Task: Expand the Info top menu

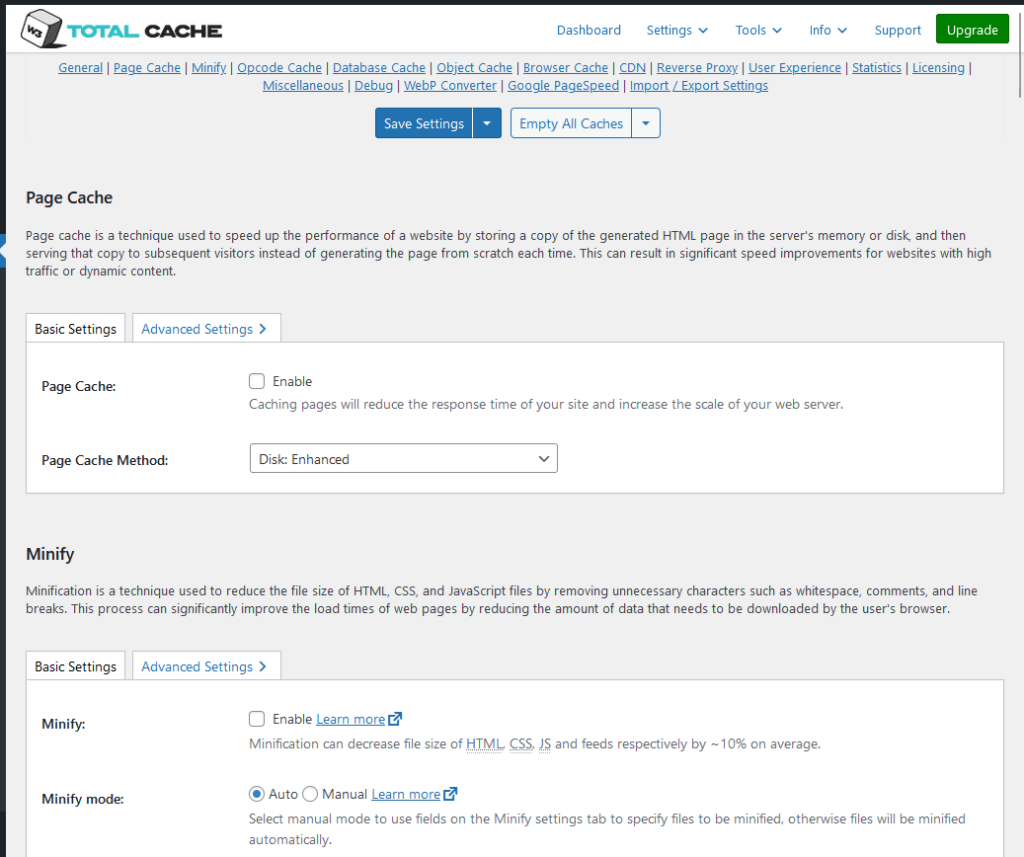Action: pyautogui.click(x=827, y=30)
